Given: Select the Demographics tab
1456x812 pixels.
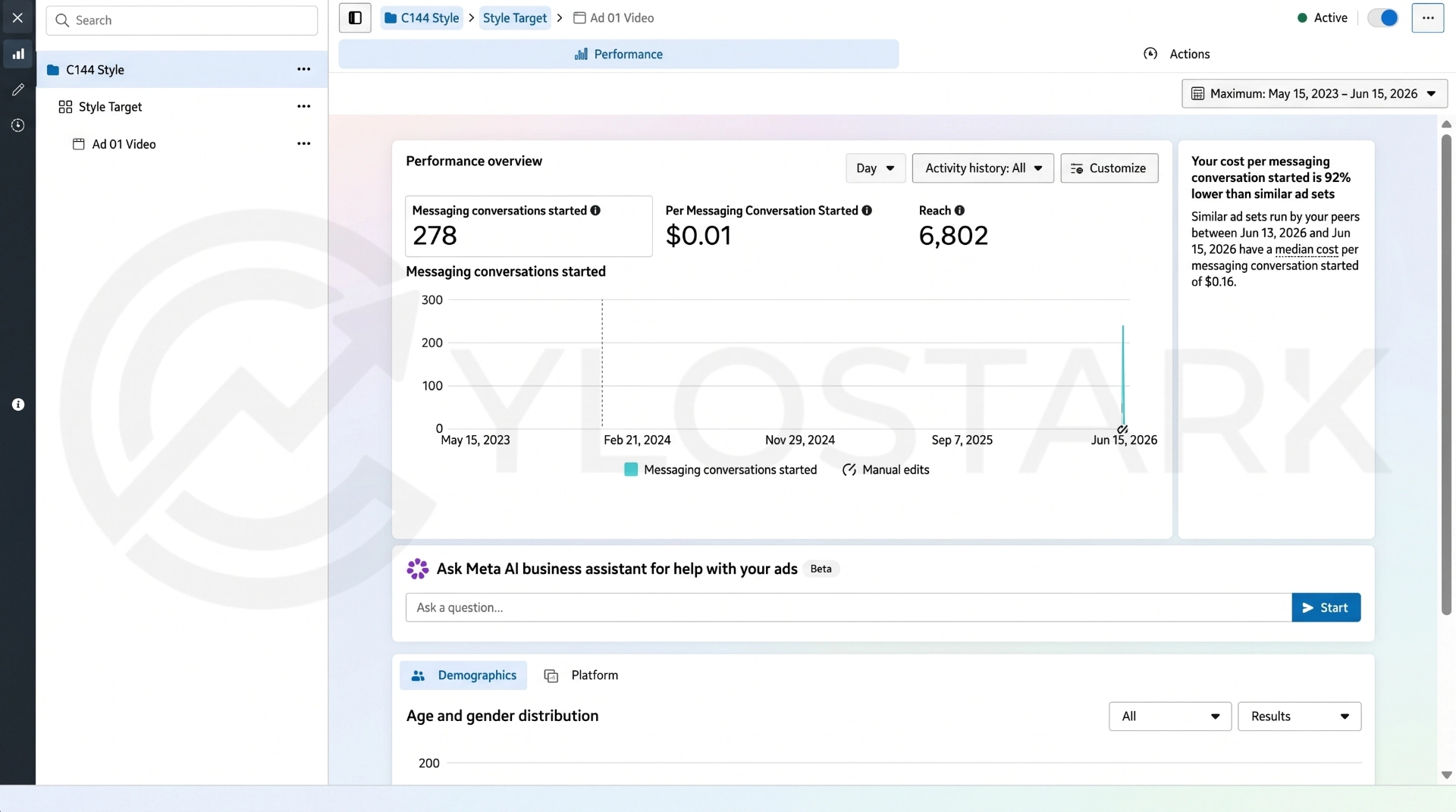Looking at the screenshot, I should (463, 676).
